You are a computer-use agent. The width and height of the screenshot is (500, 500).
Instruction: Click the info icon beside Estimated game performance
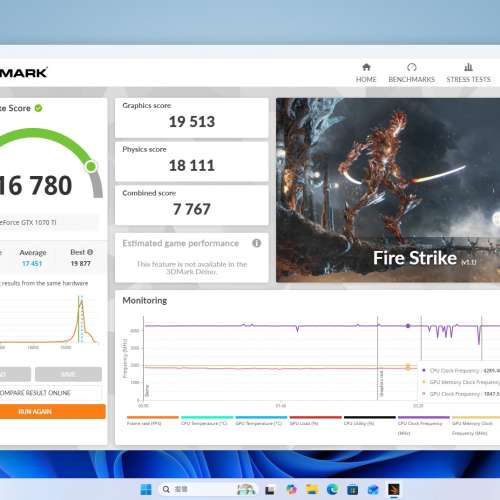click(256, 243)
